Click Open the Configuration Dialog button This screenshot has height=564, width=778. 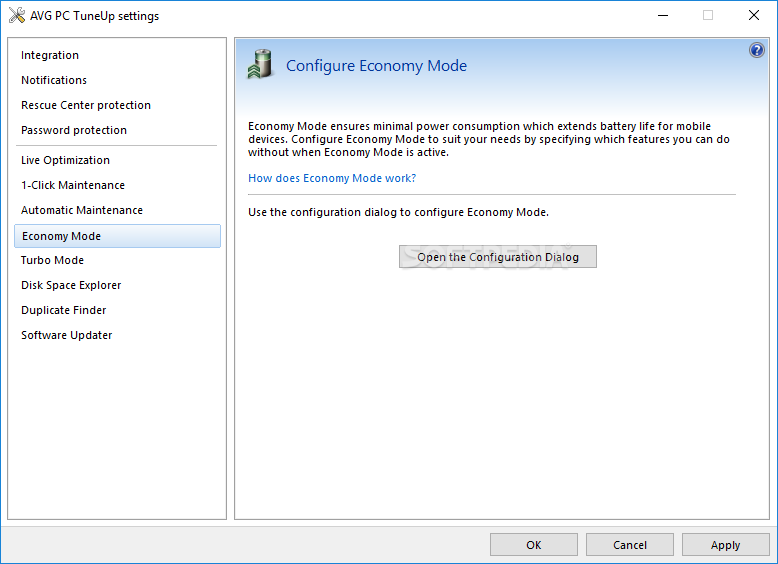tap(498, 257)
